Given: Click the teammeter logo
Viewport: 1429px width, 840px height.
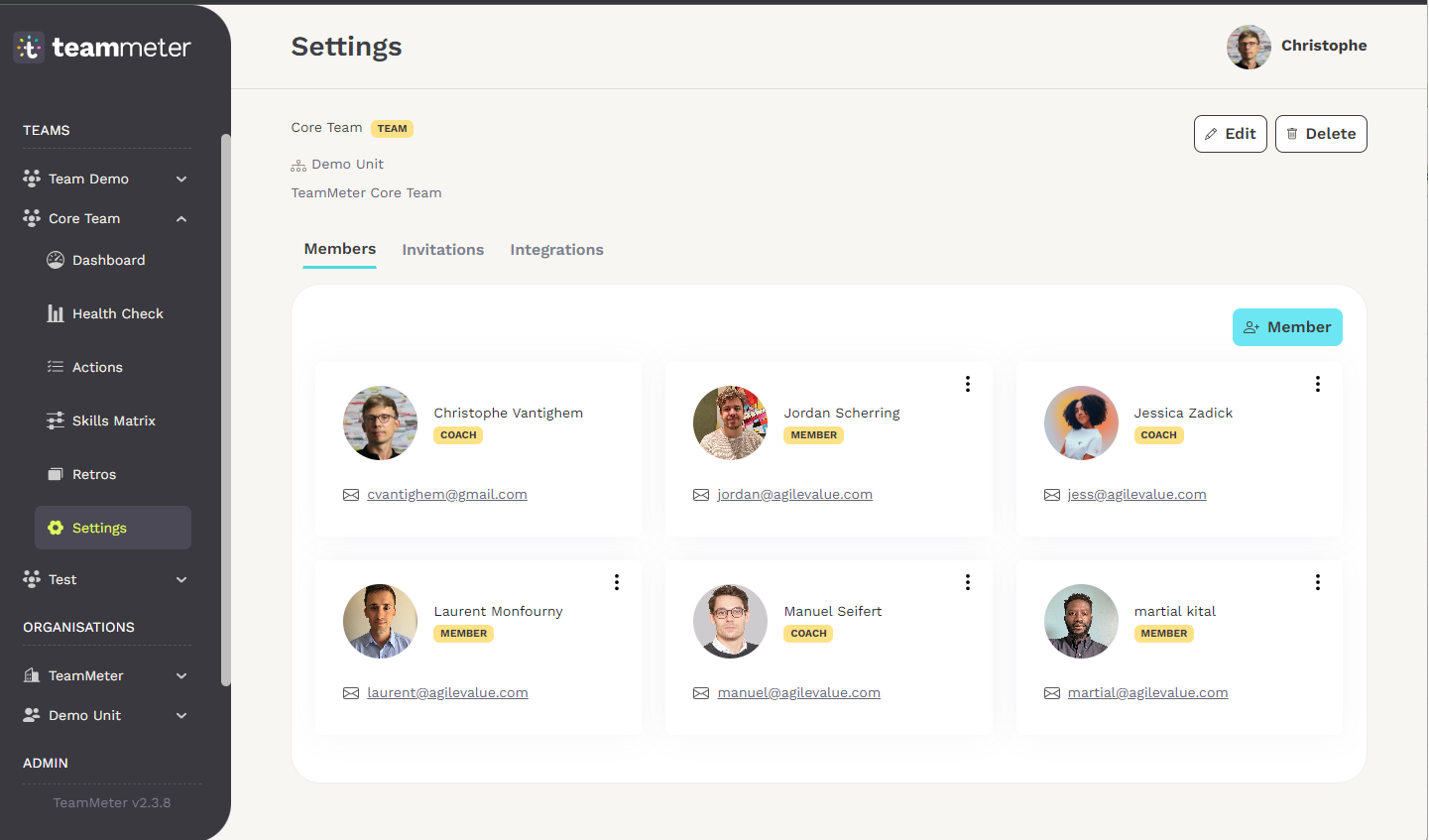Looking at the screenshot, I should pos(101,47).
